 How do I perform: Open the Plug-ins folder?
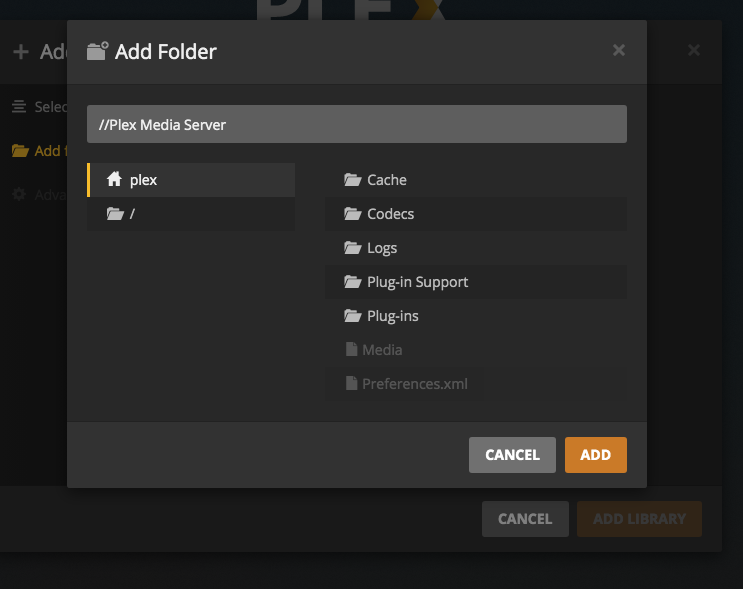(x=476, y=316)
